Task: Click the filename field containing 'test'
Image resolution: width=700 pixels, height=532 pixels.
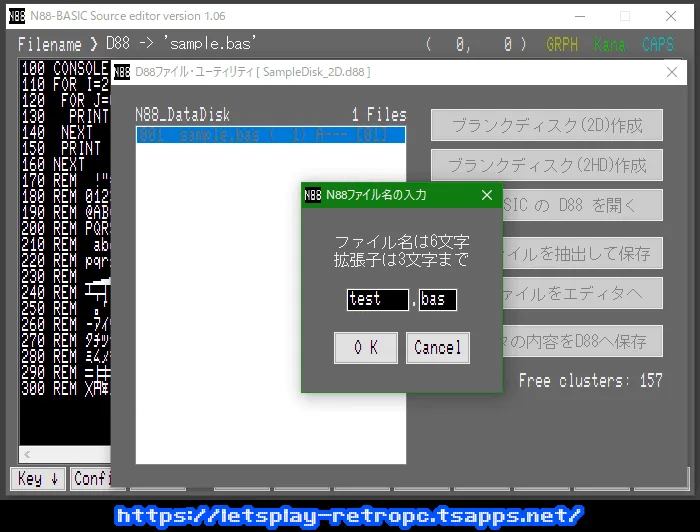Action: coord(377,299)
